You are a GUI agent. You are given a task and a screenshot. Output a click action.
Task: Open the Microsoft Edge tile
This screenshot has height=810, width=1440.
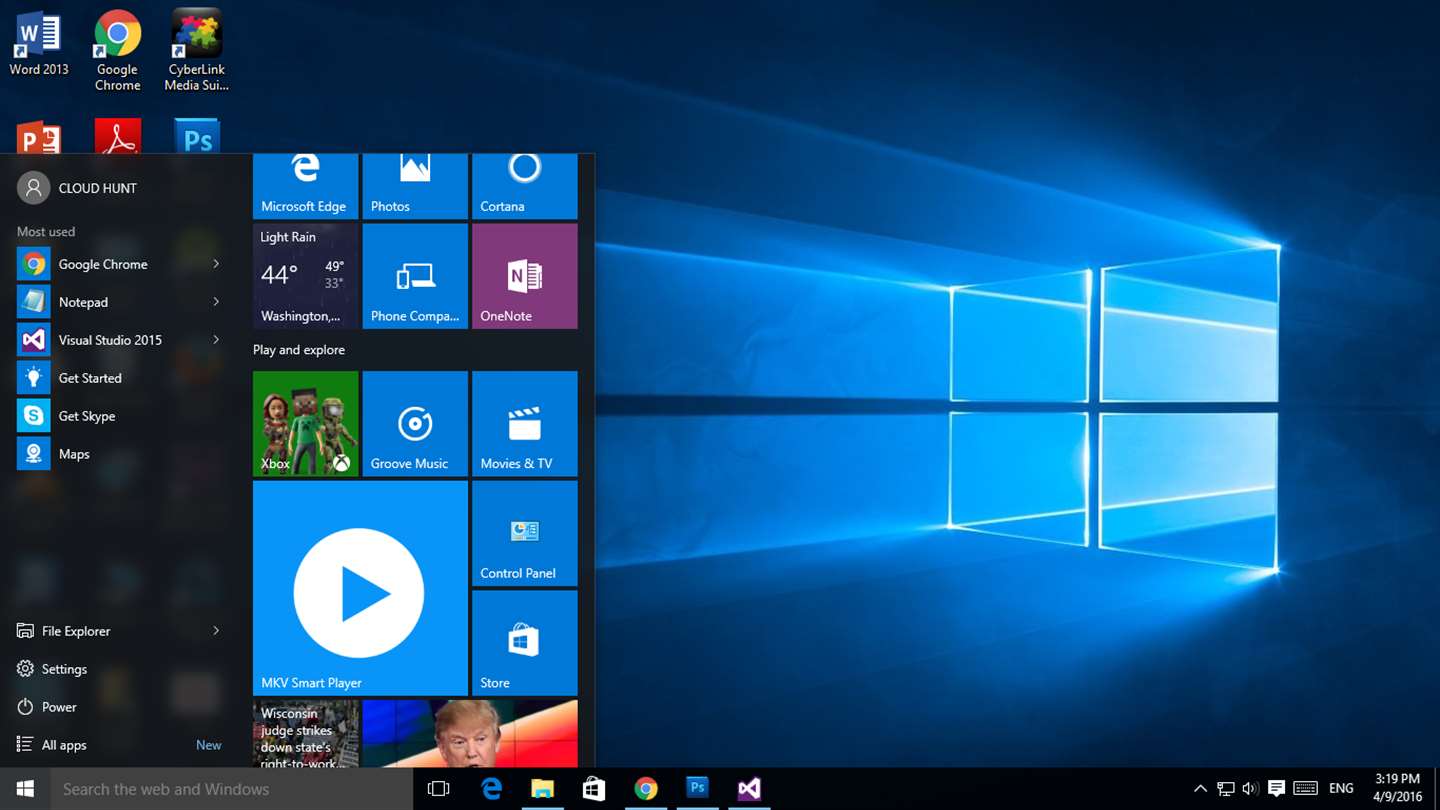click(x=305, y=186)
